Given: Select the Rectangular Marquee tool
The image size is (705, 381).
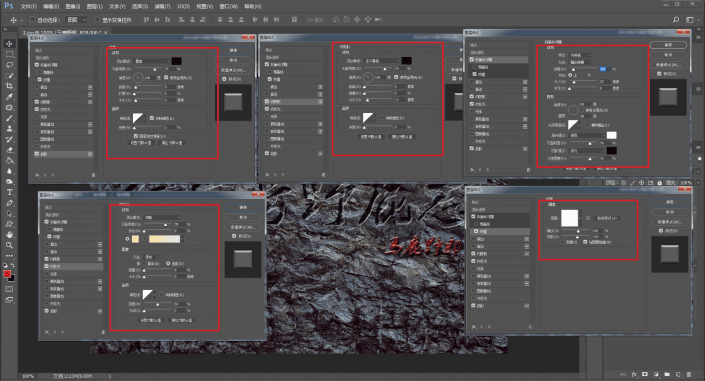Looking at the screenshot, I should (x=9, y=54).
